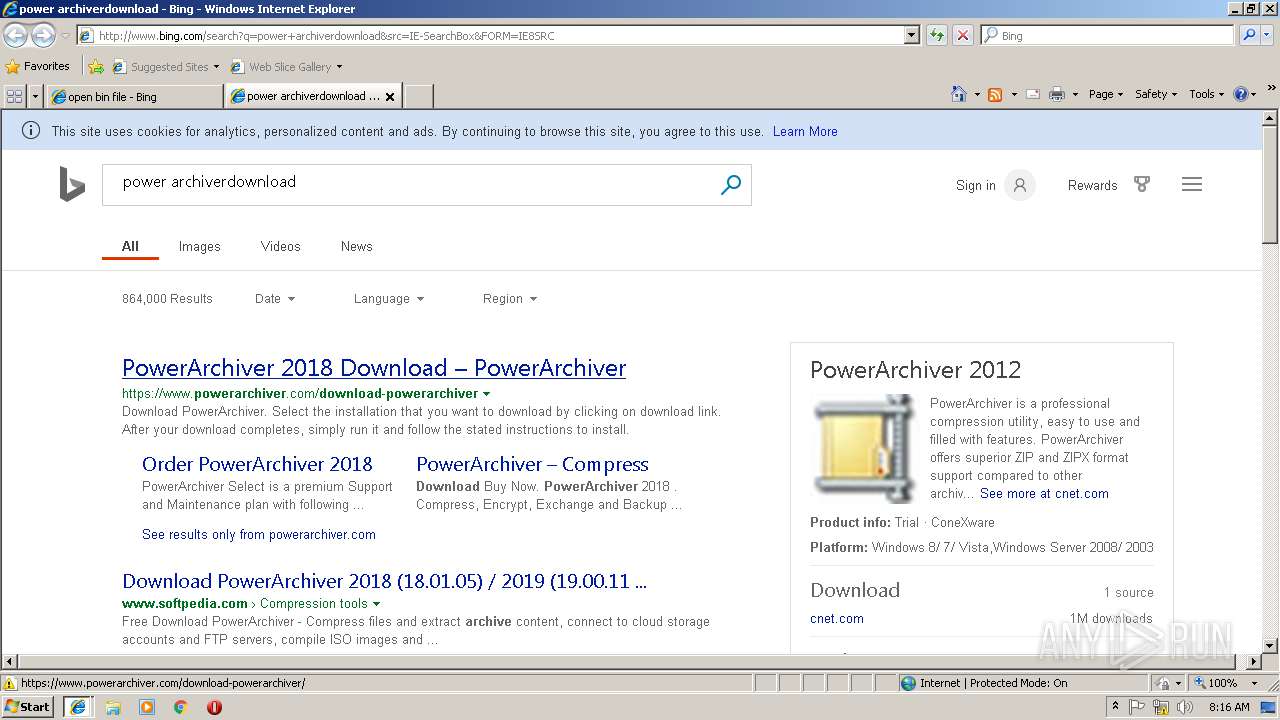
Task: Show hidden tray icons arrow
Action: coord(1115,707)
